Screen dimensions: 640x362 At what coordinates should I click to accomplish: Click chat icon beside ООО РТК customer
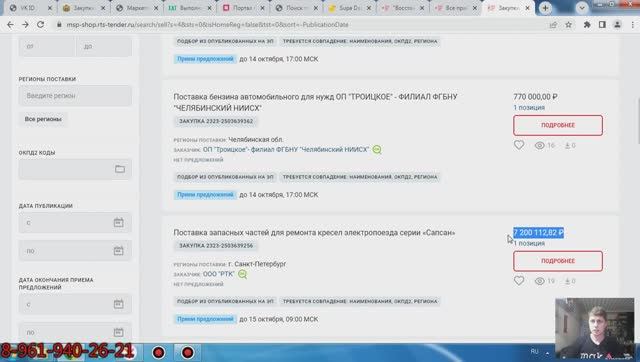tap(242, 274)
